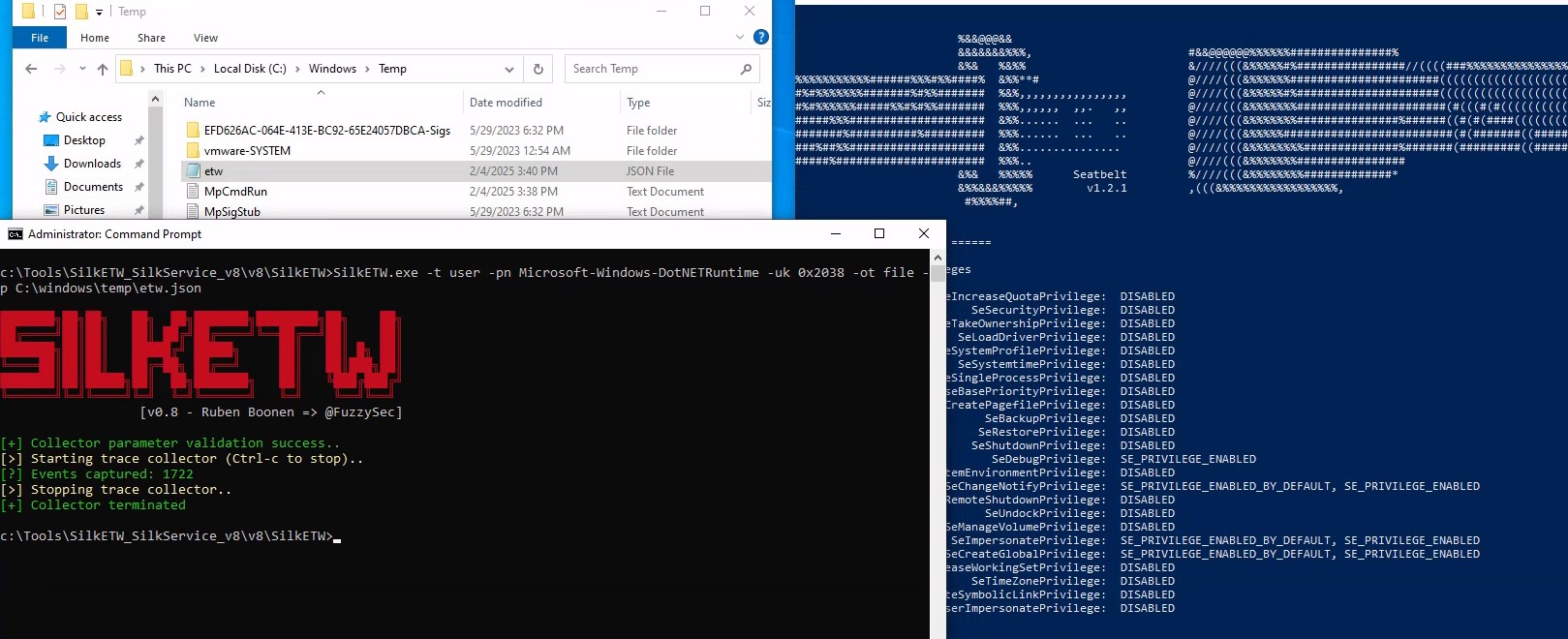Select Temp in the address breadcrumb
1568x639 pixels.
coord(392,69)
